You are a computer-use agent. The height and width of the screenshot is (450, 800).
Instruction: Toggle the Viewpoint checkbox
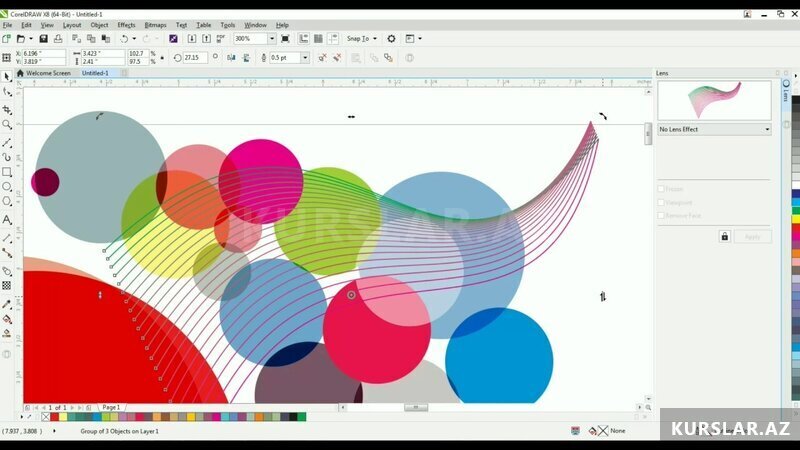click(x=661, y=203)
